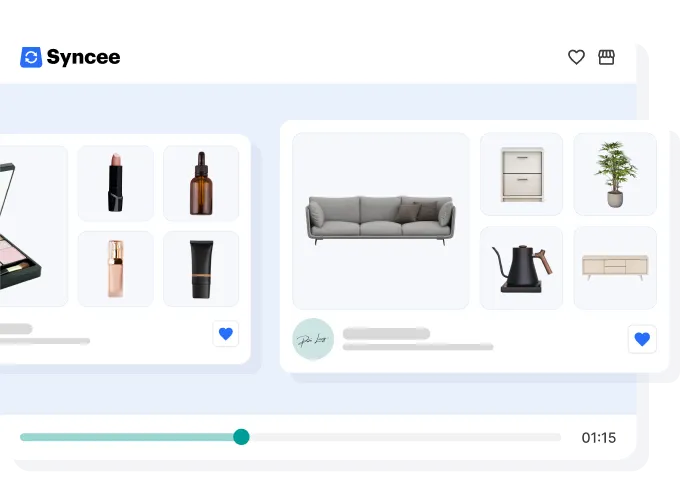The image size is (681, 503).
Task: Click the furniture supplier name placeholder
Action: click(386, 334)
